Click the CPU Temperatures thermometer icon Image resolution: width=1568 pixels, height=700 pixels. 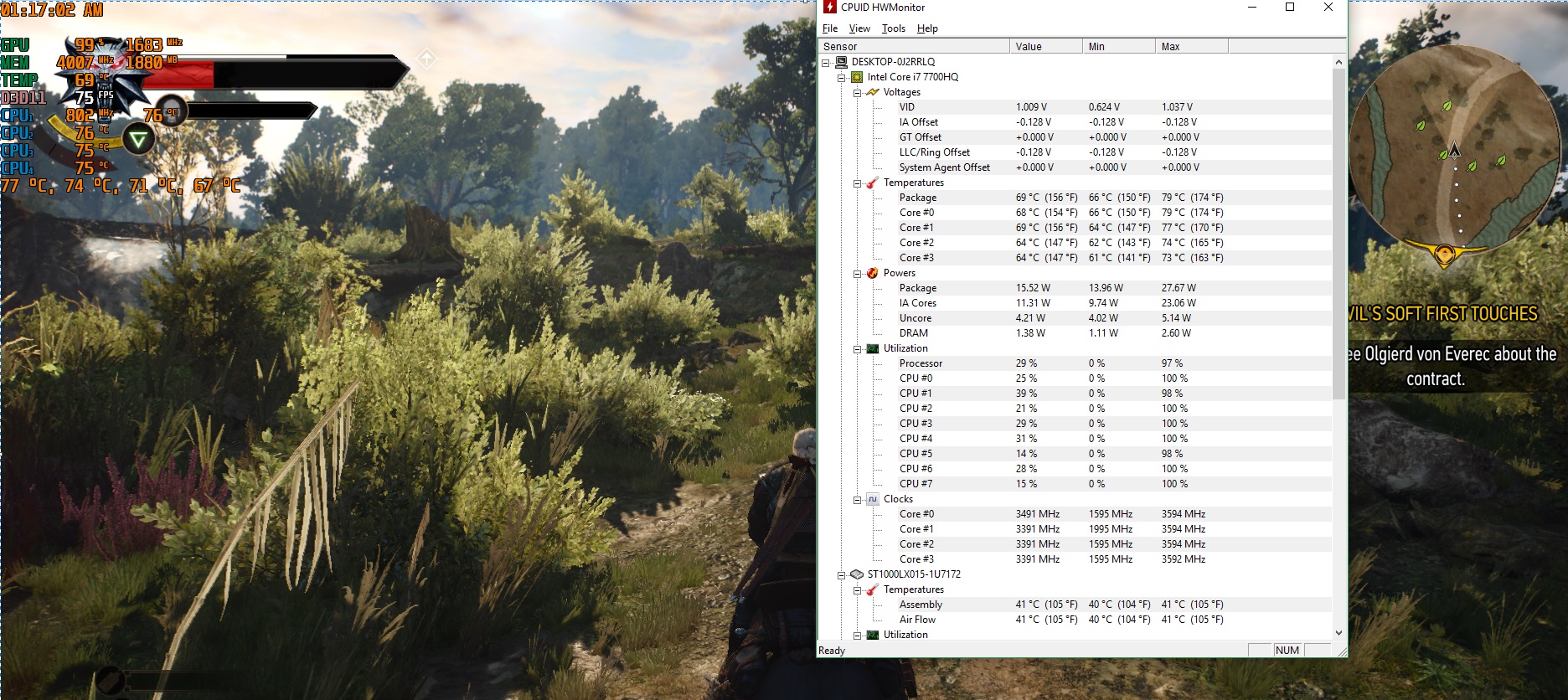tap(873, 183)
